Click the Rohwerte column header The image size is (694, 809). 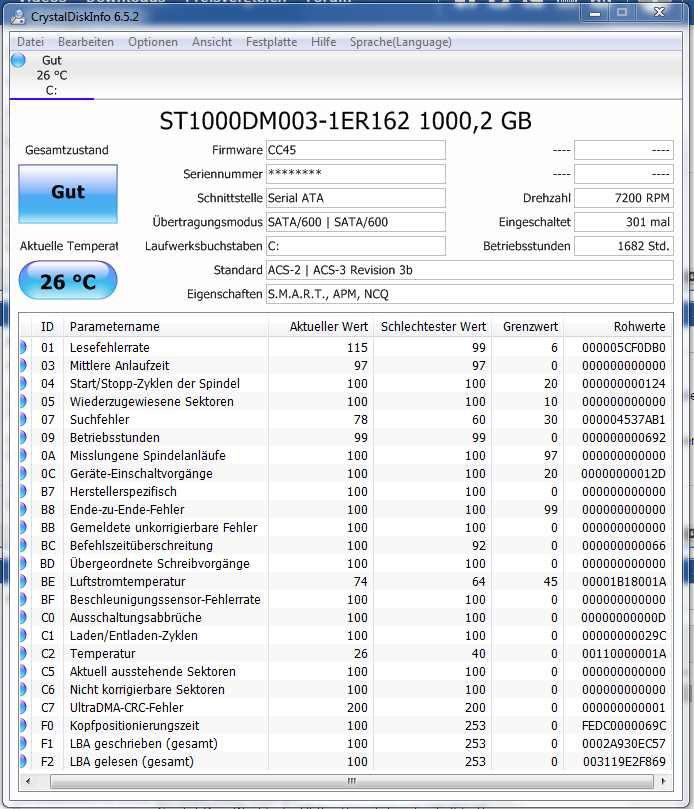618,327
